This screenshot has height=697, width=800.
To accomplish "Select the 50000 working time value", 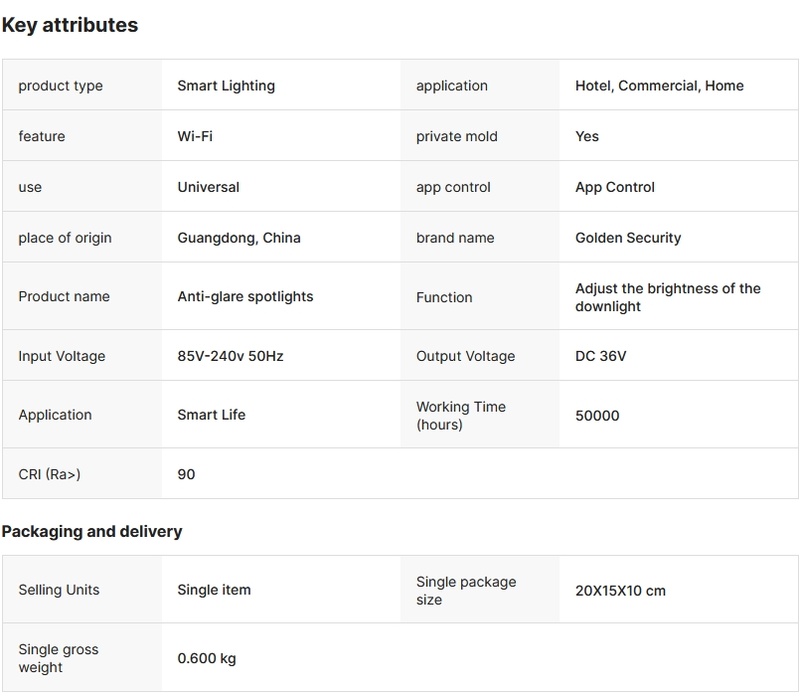I will point(597,415).
